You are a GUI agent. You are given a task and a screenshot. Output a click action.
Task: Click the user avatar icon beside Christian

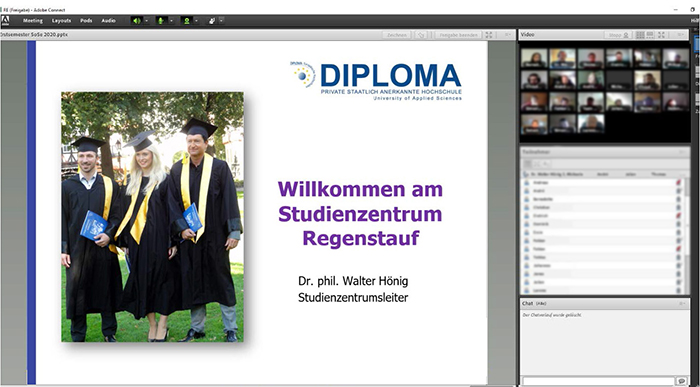coord(527,208)
